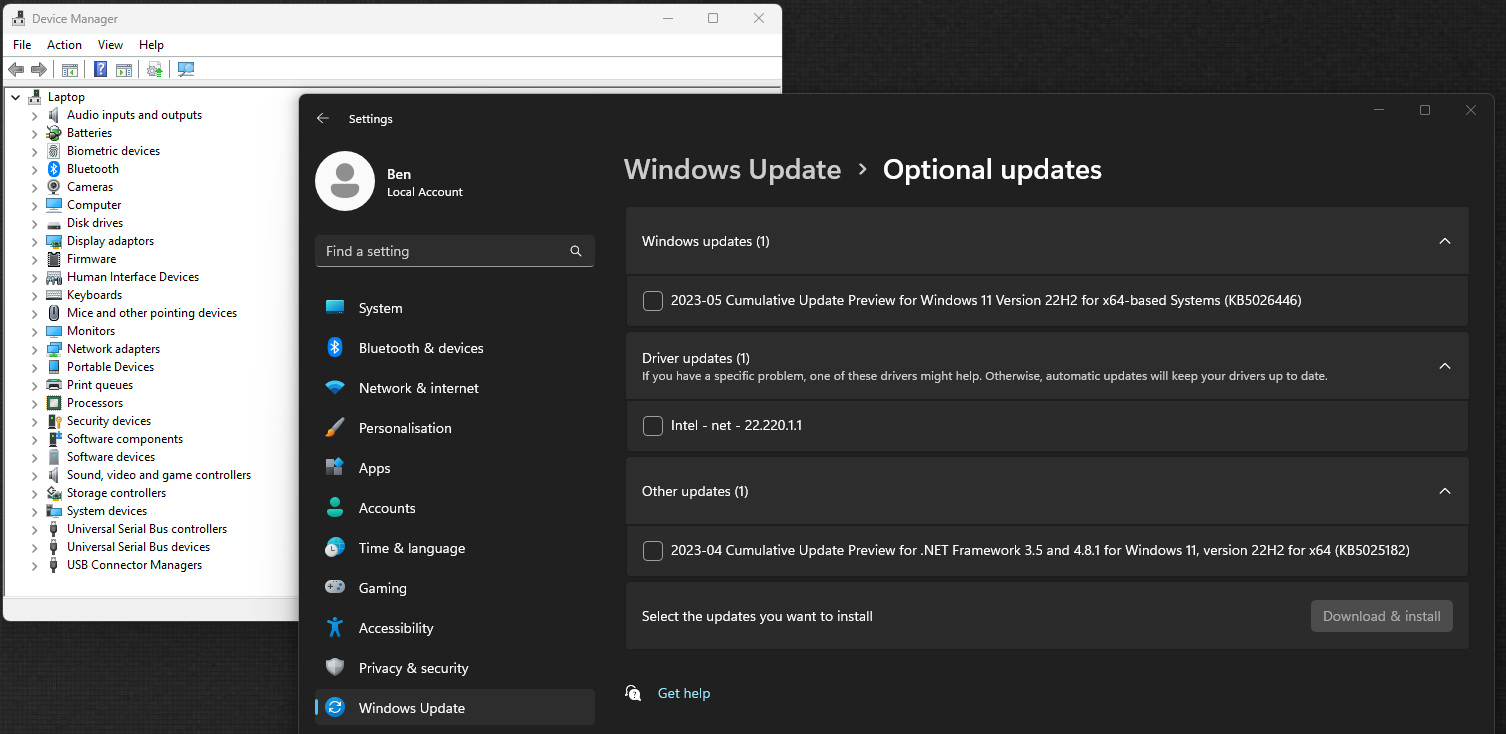Image resolution: width=1506 pixels, height=734 pixels.
Task: Open the Help menu in Device Manager
Action: click(x=151, y=45)
